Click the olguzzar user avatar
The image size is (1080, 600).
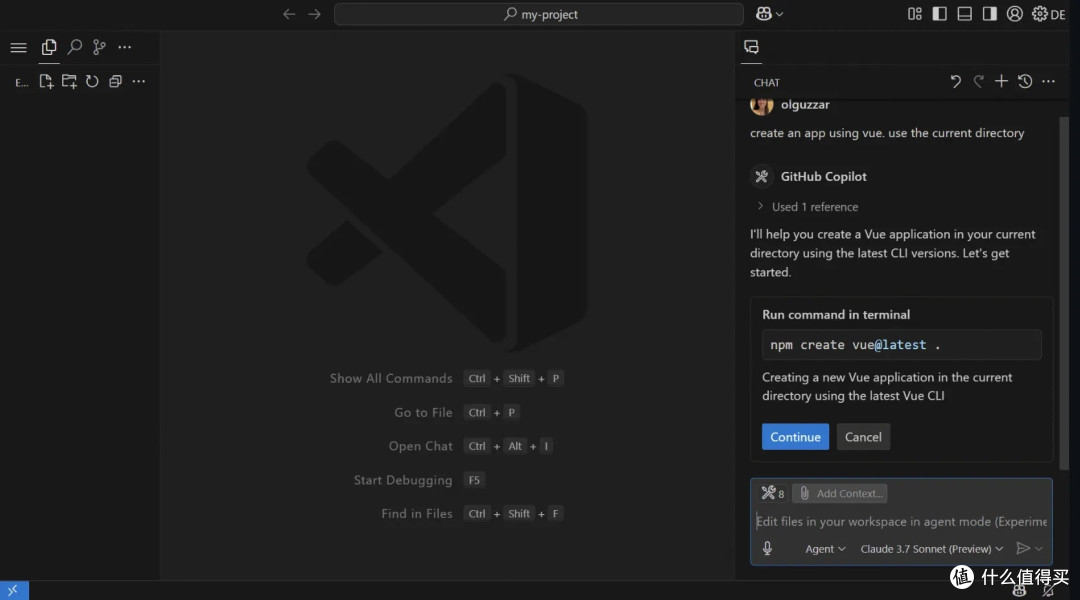762,105
